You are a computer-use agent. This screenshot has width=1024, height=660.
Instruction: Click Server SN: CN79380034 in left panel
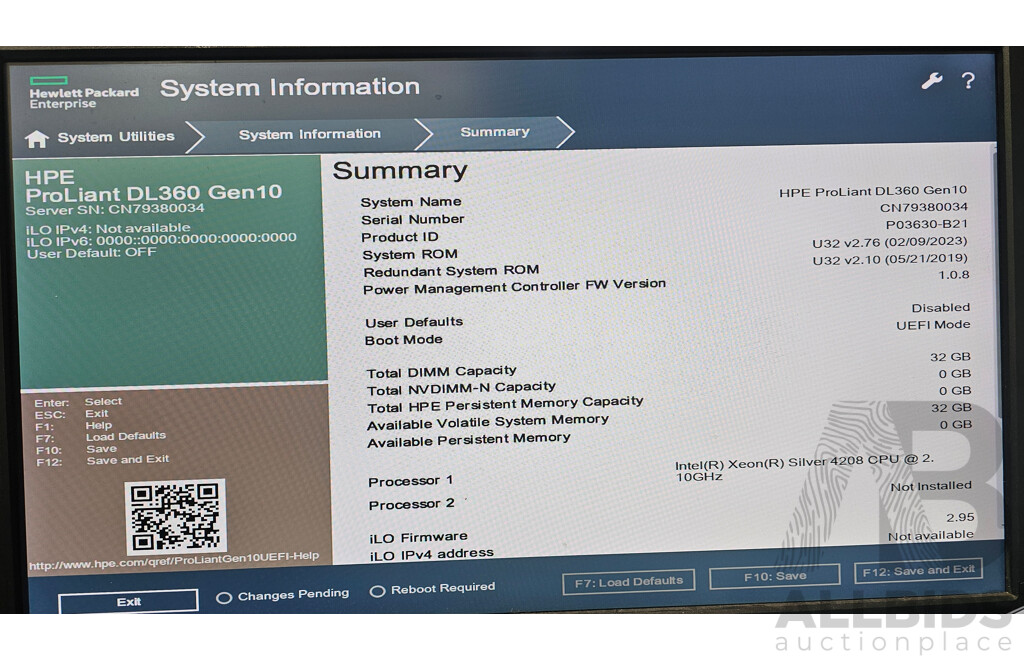pyautogui.click(x=115, y=210)
